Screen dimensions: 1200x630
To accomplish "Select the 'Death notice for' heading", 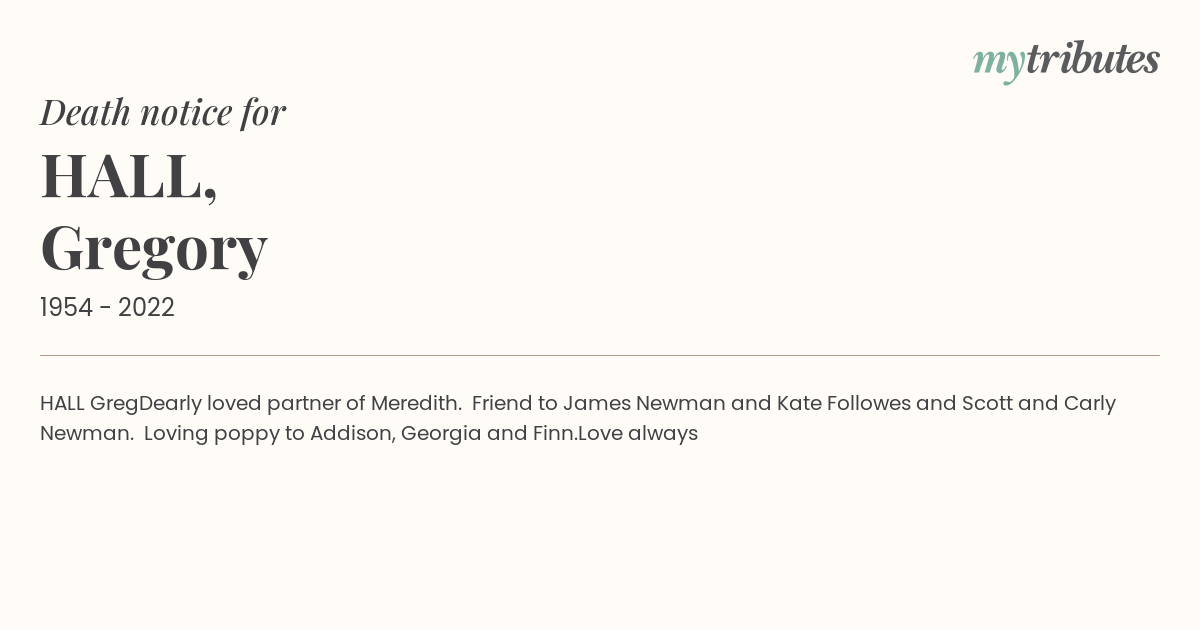I will pyautogui.click(x=163, y=113).
